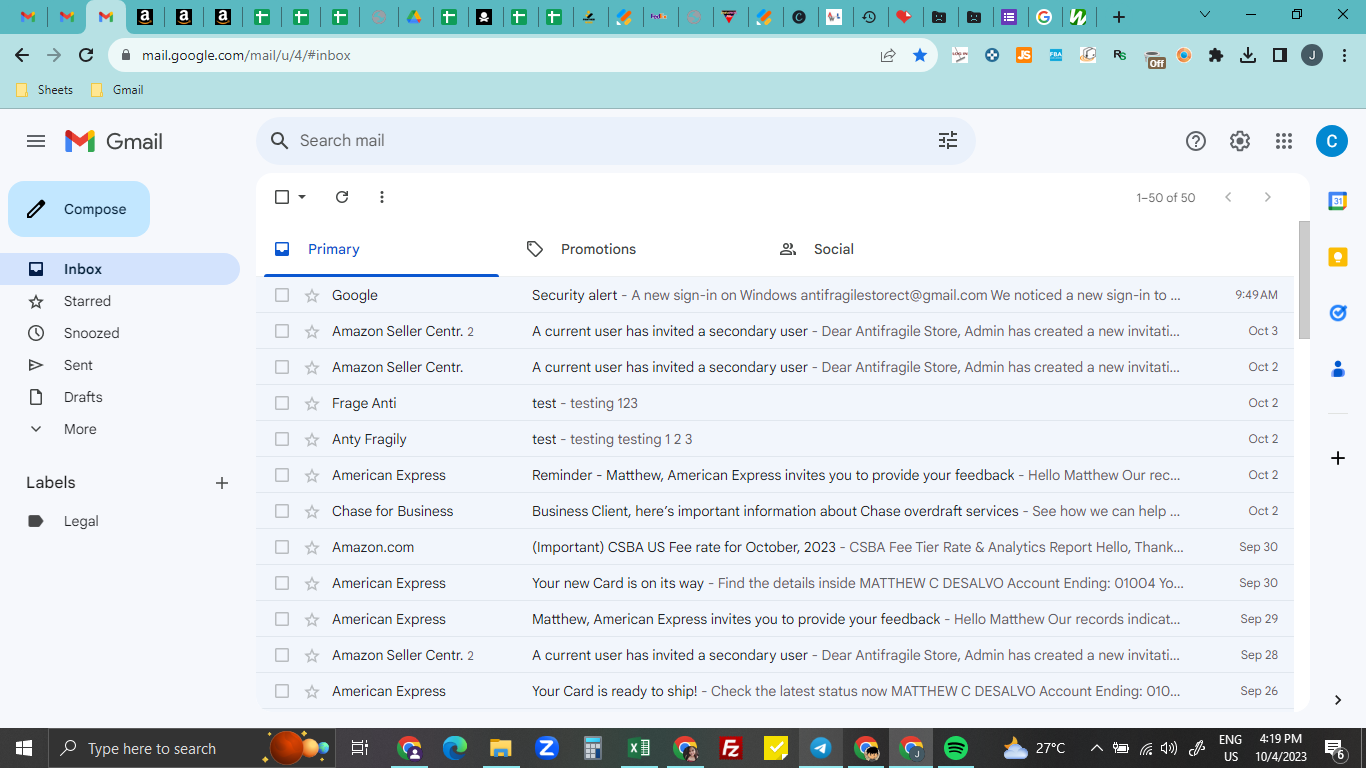The height and width of the screenshot is (768, 1366).
Task: Star the Frage Anti email
Action: coord(312,403)
